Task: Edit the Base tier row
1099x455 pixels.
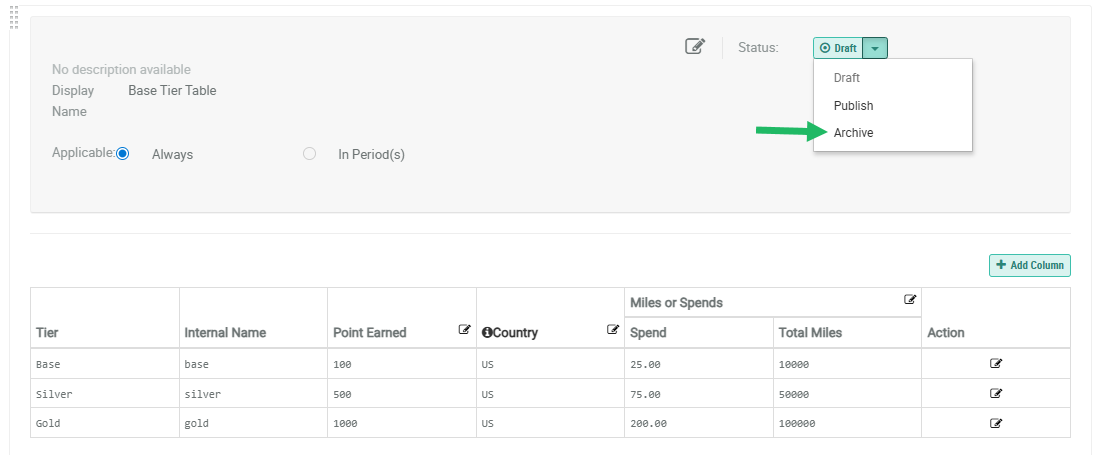Action: coord(996,364)
